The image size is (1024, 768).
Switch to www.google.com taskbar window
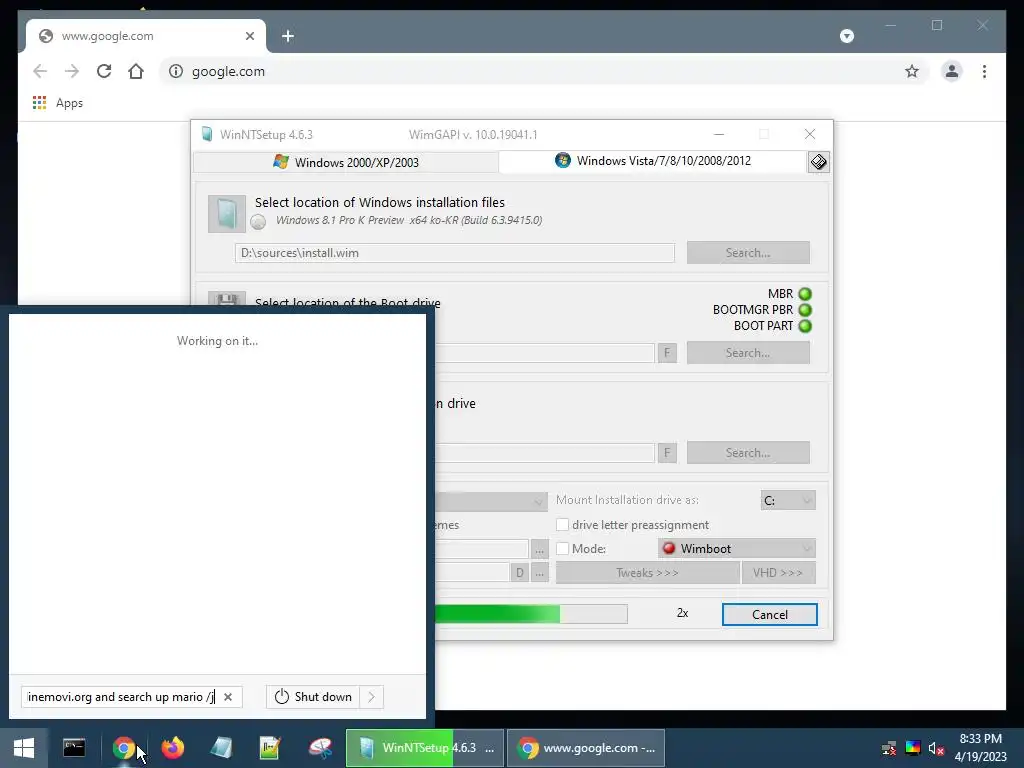(586, 748)
